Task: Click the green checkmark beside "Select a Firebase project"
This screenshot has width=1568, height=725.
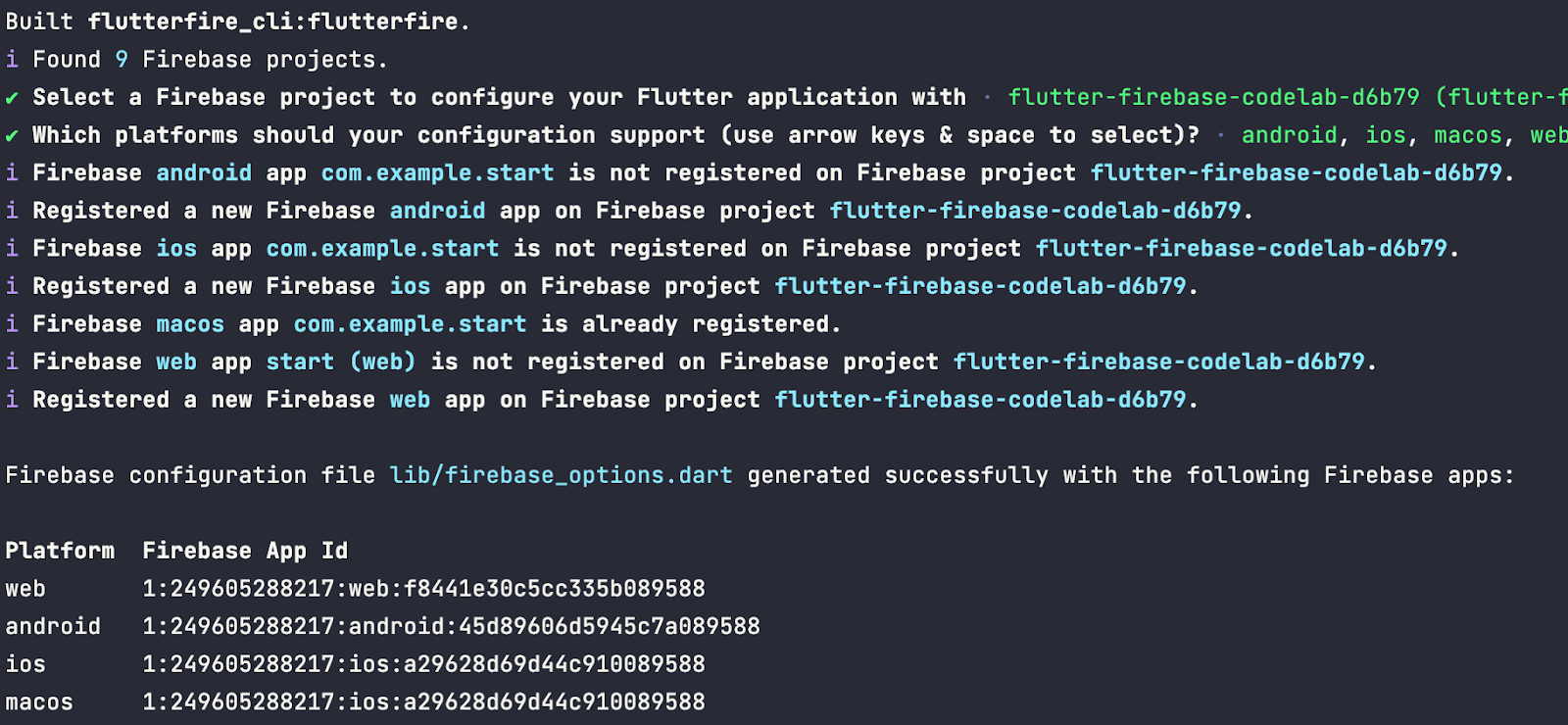Action: [12, 98]
